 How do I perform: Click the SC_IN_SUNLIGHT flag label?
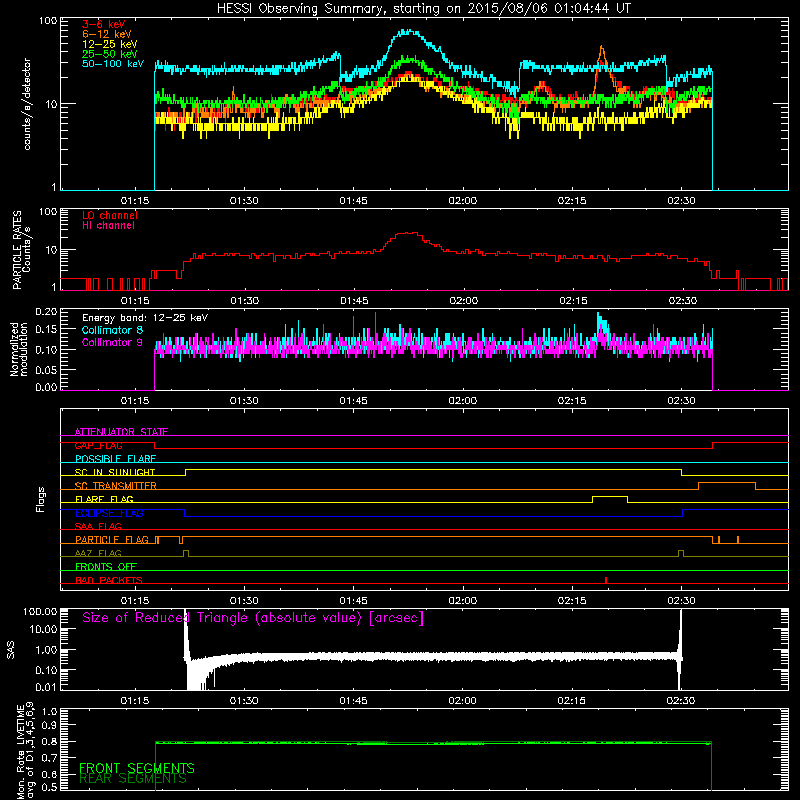pyautogui.click(x=115, y=472)
